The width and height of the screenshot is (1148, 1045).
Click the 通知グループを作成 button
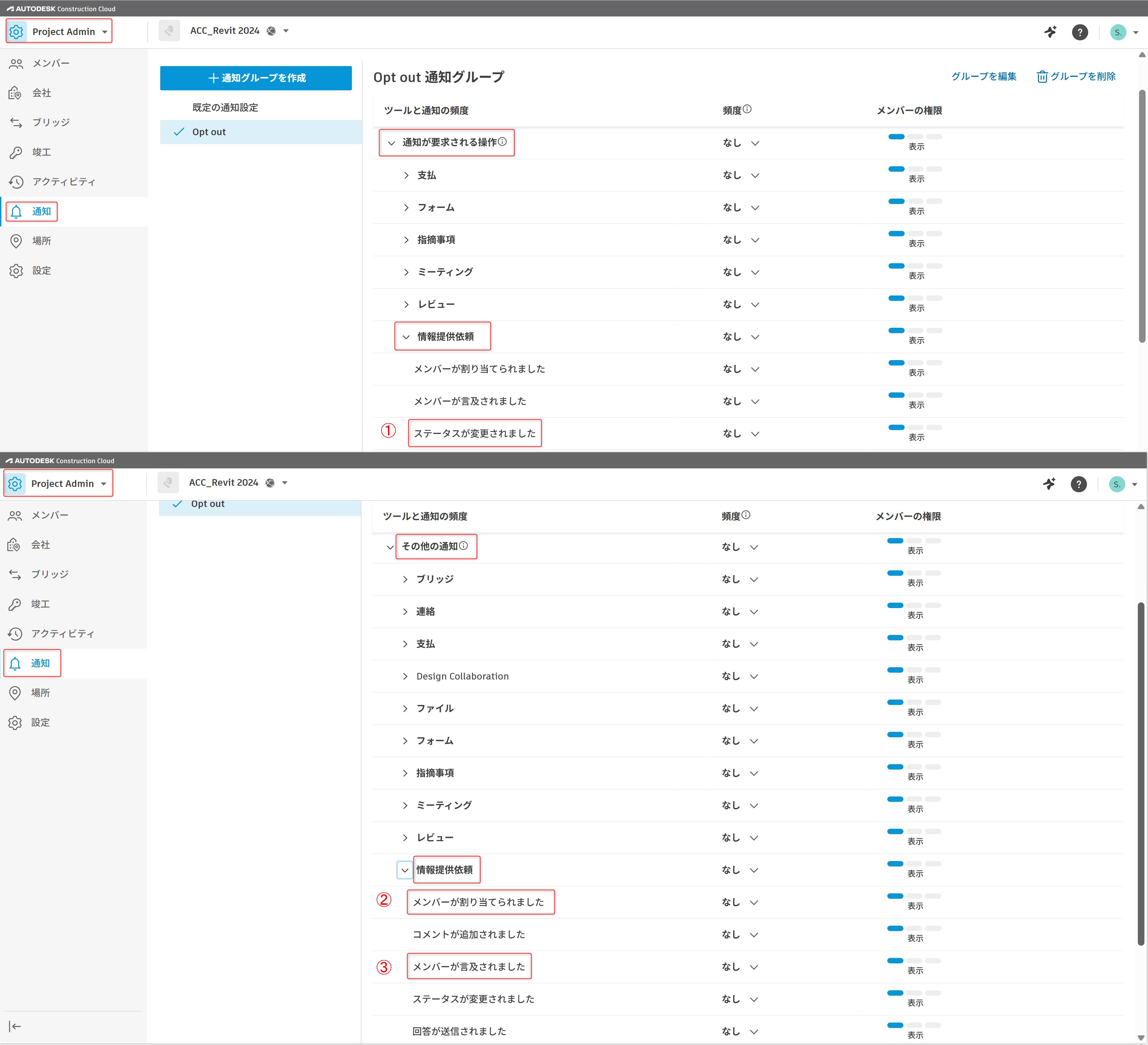pyautogui.click(x=256, y=78)
